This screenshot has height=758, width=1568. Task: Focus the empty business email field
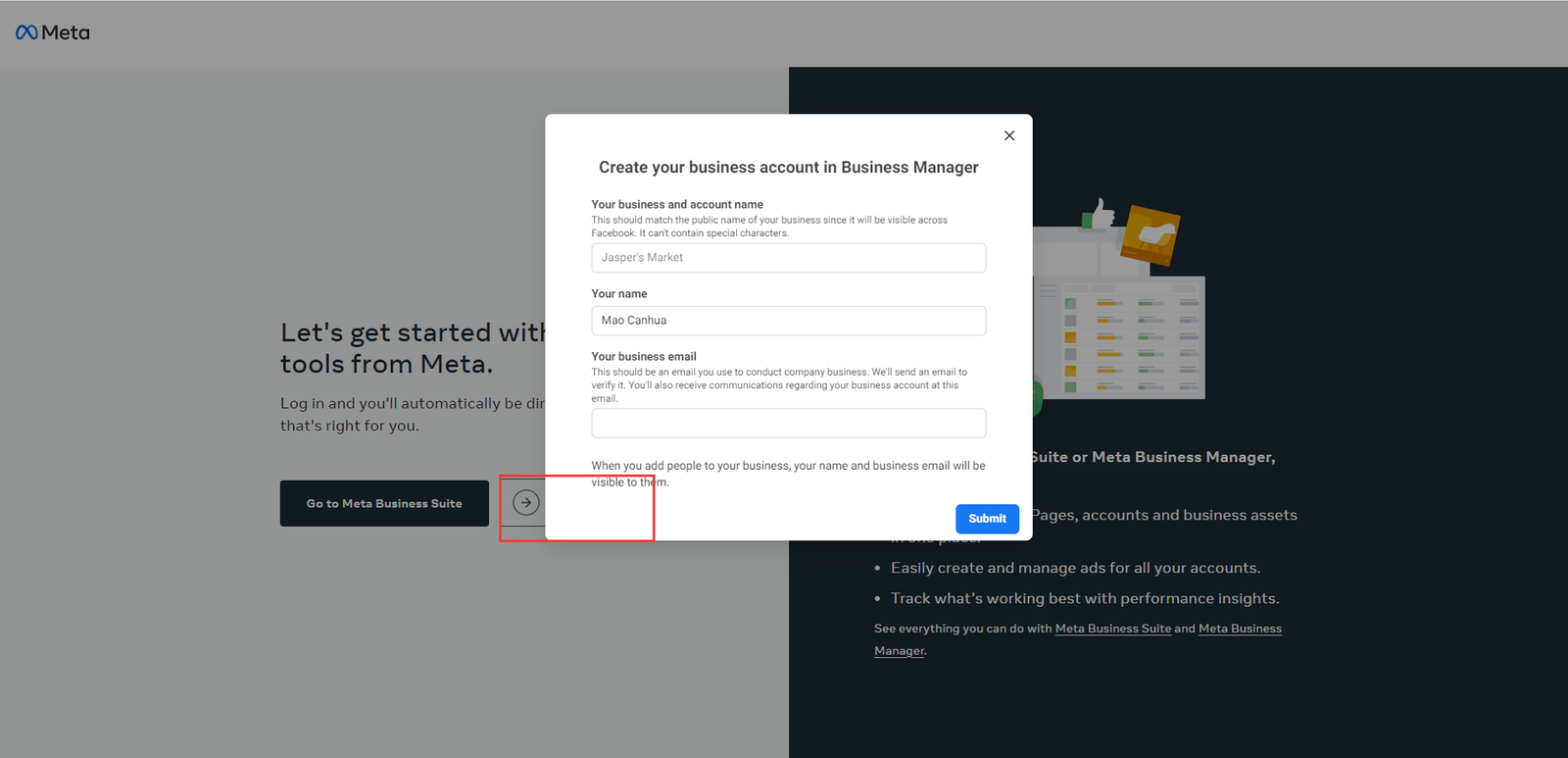(788, 424)
